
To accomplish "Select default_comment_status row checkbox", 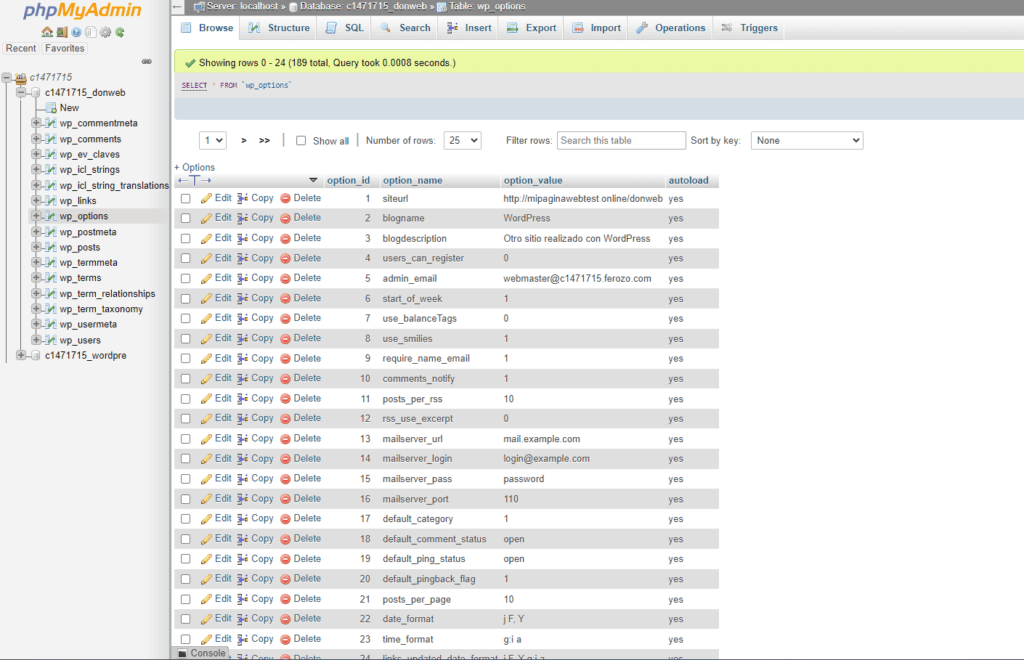I will tap(186, 539).
